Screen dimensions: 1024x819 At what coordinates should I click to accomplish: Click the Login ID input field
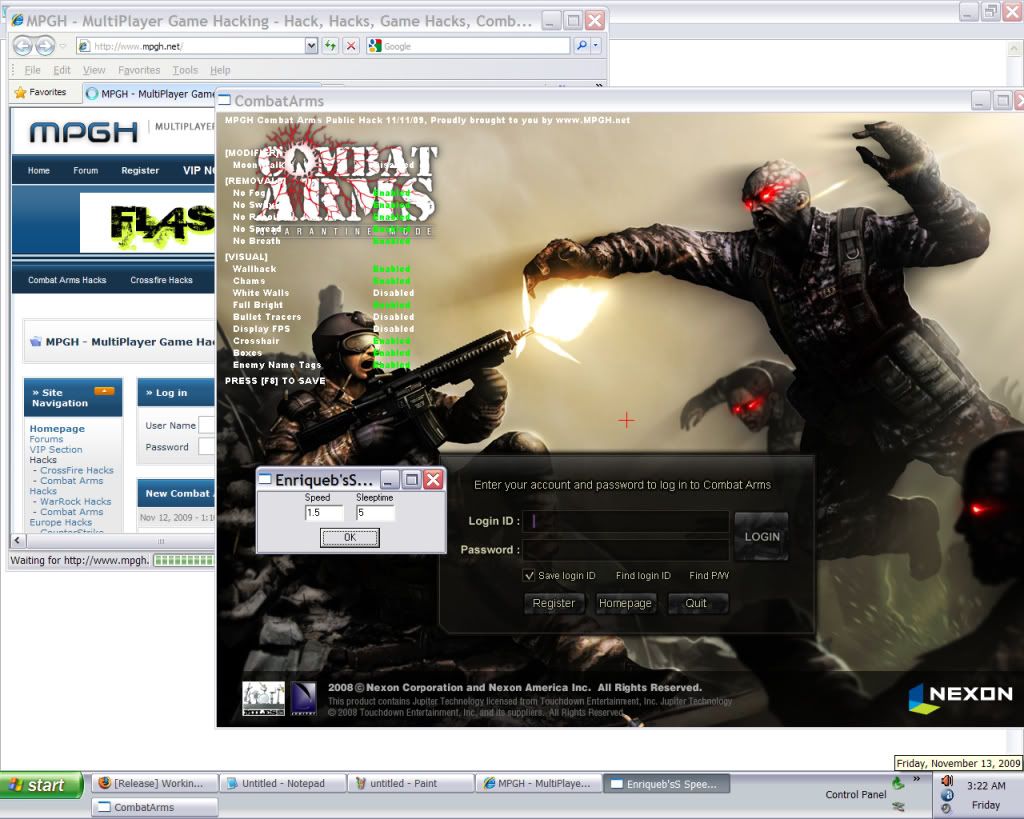click(x=626, y=521)
